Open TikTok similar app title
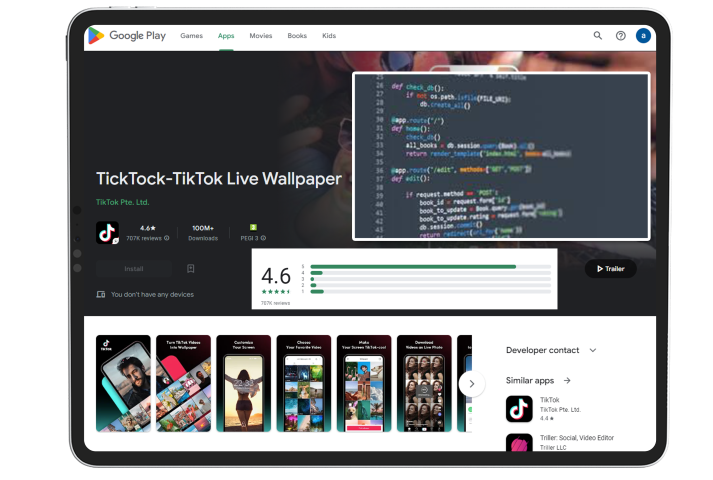 point(549,400)
